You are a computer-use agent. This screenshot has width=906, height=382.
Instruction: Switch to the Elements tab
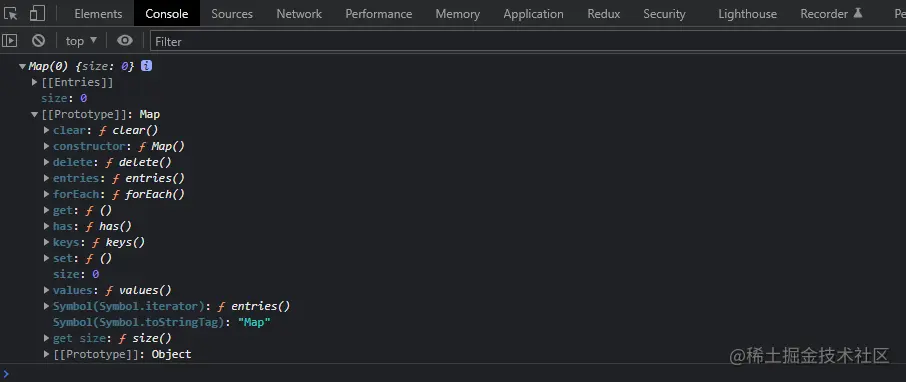[98, 14]
